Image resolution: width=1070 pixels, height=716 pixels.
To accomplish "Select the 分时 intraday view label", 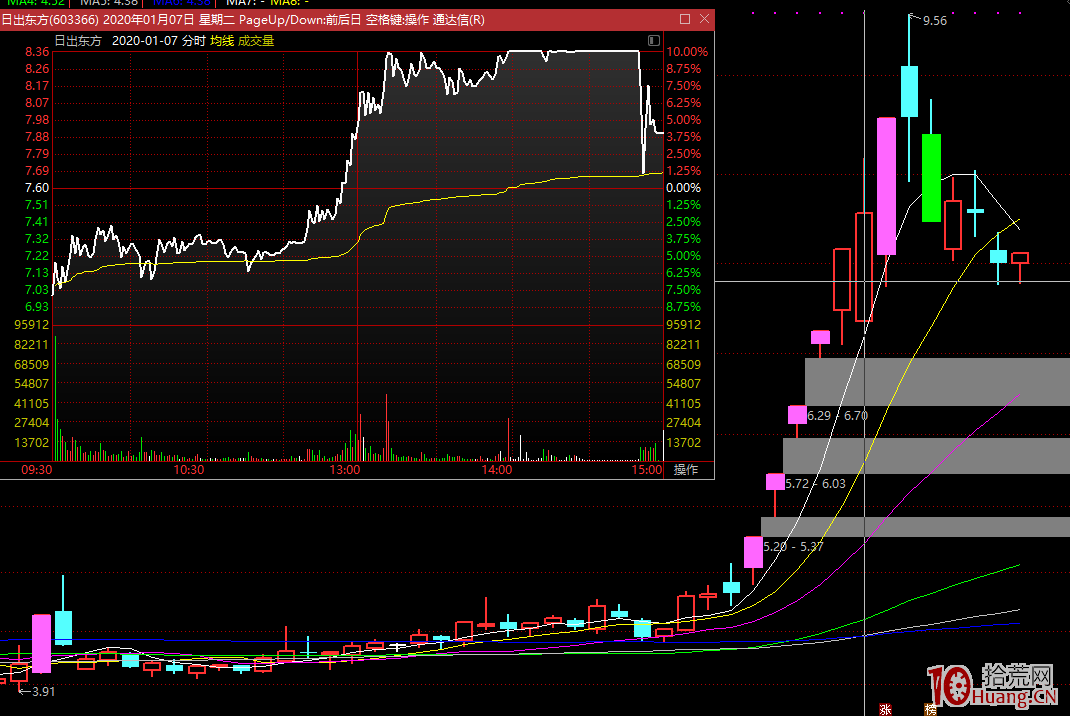I will 193,41.
